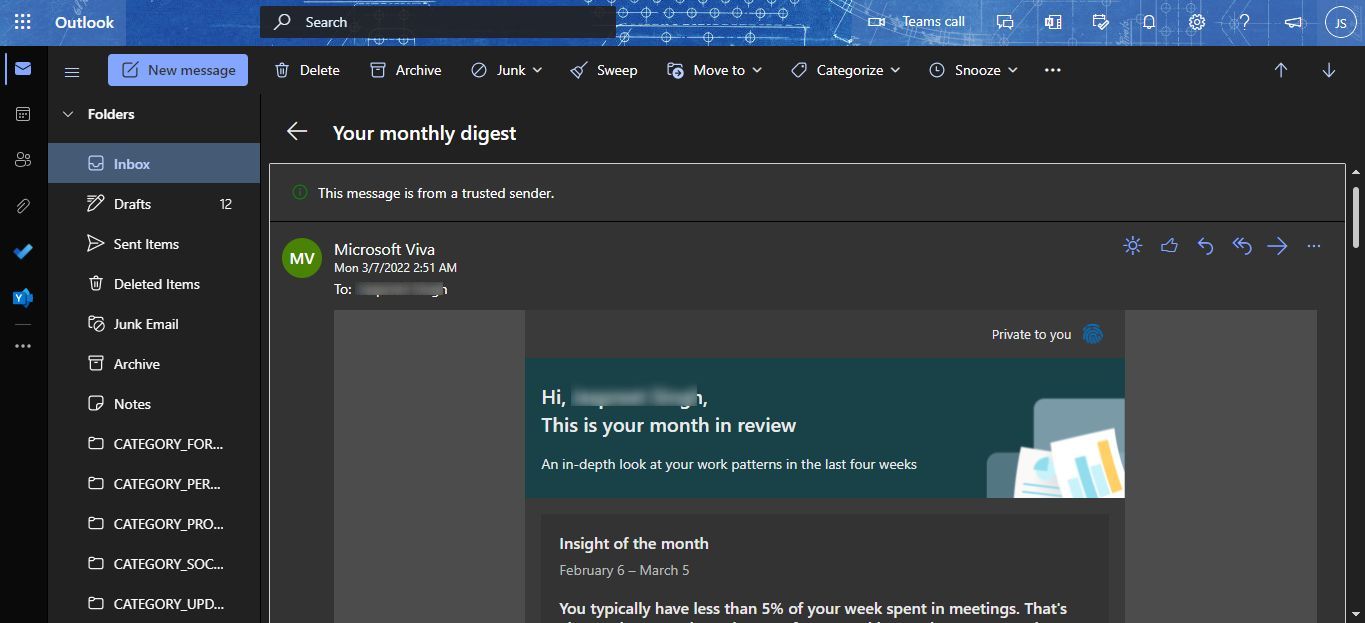Screen dimensions: 1365x623
Task: Toggle the hamburger navigation pane button
Action: tap(72, 71)
